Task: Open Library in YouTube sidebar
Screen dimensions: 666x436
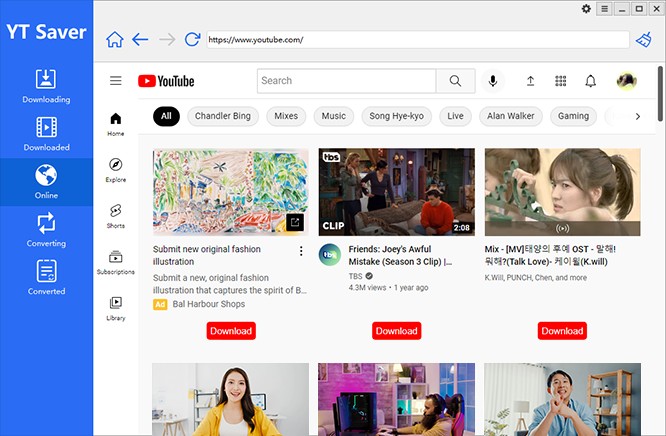Action: (116, 309)
